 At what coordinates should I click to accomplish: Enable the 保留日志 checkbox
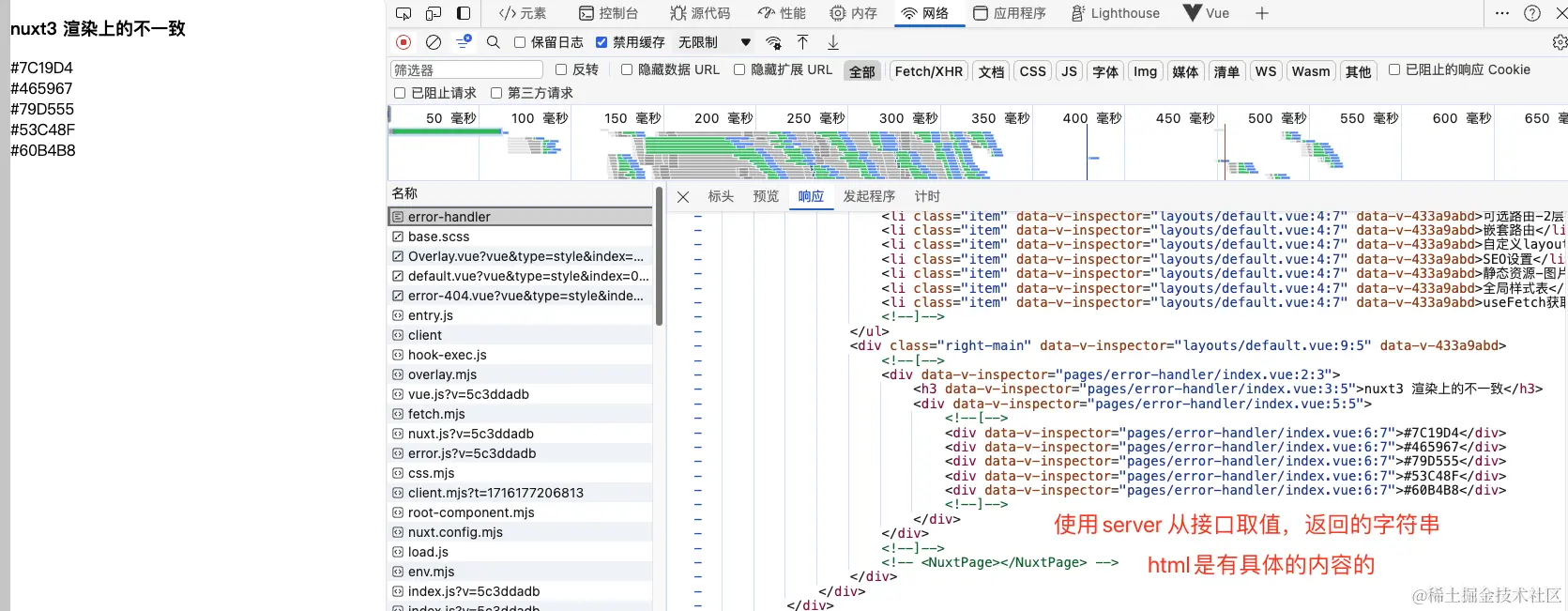[x=520, y=42]
